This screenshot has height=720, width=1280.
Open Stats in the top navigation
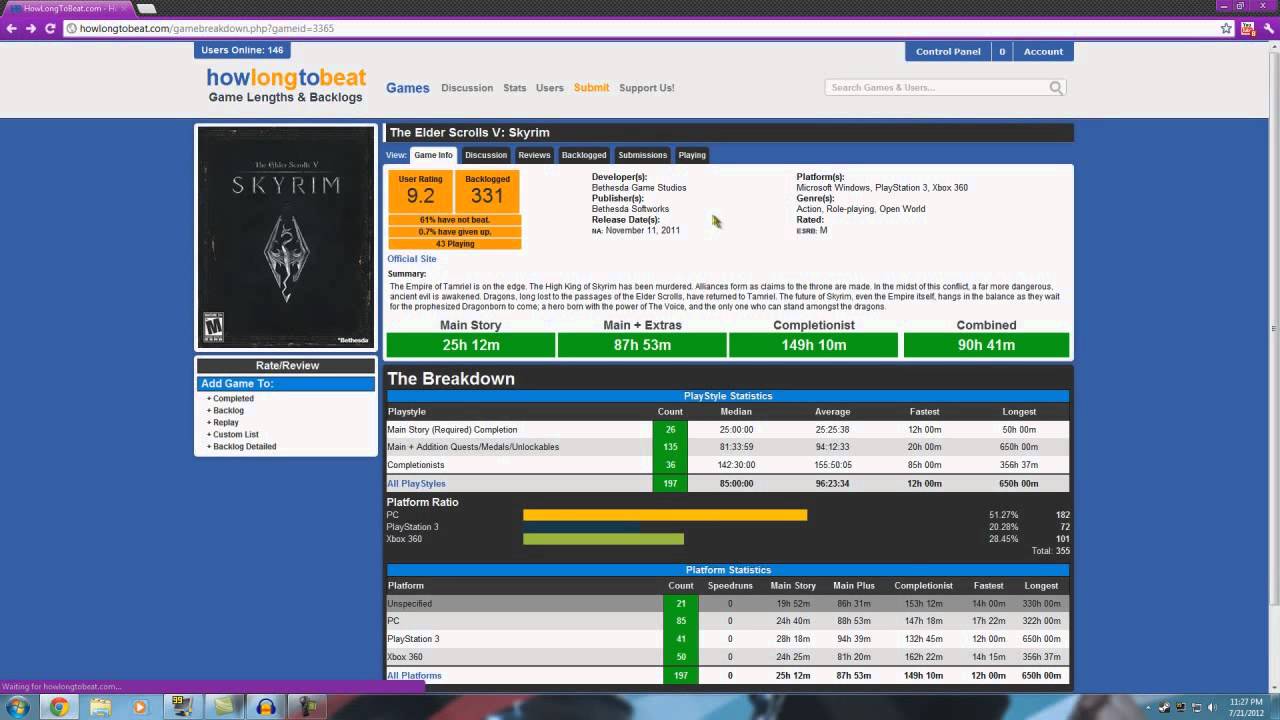coord(515,88)
